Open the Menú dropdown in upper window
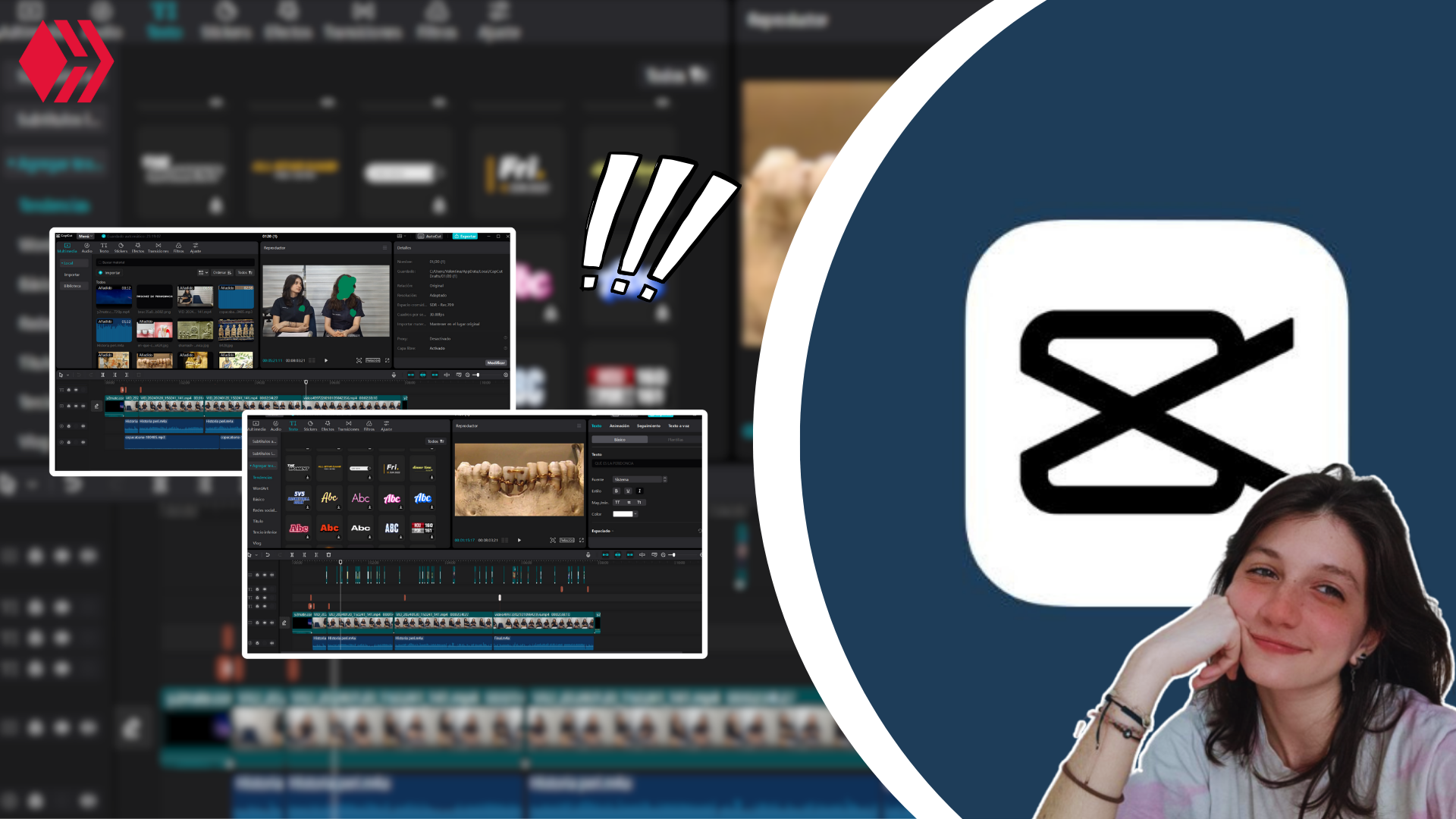 coord(84,236)
